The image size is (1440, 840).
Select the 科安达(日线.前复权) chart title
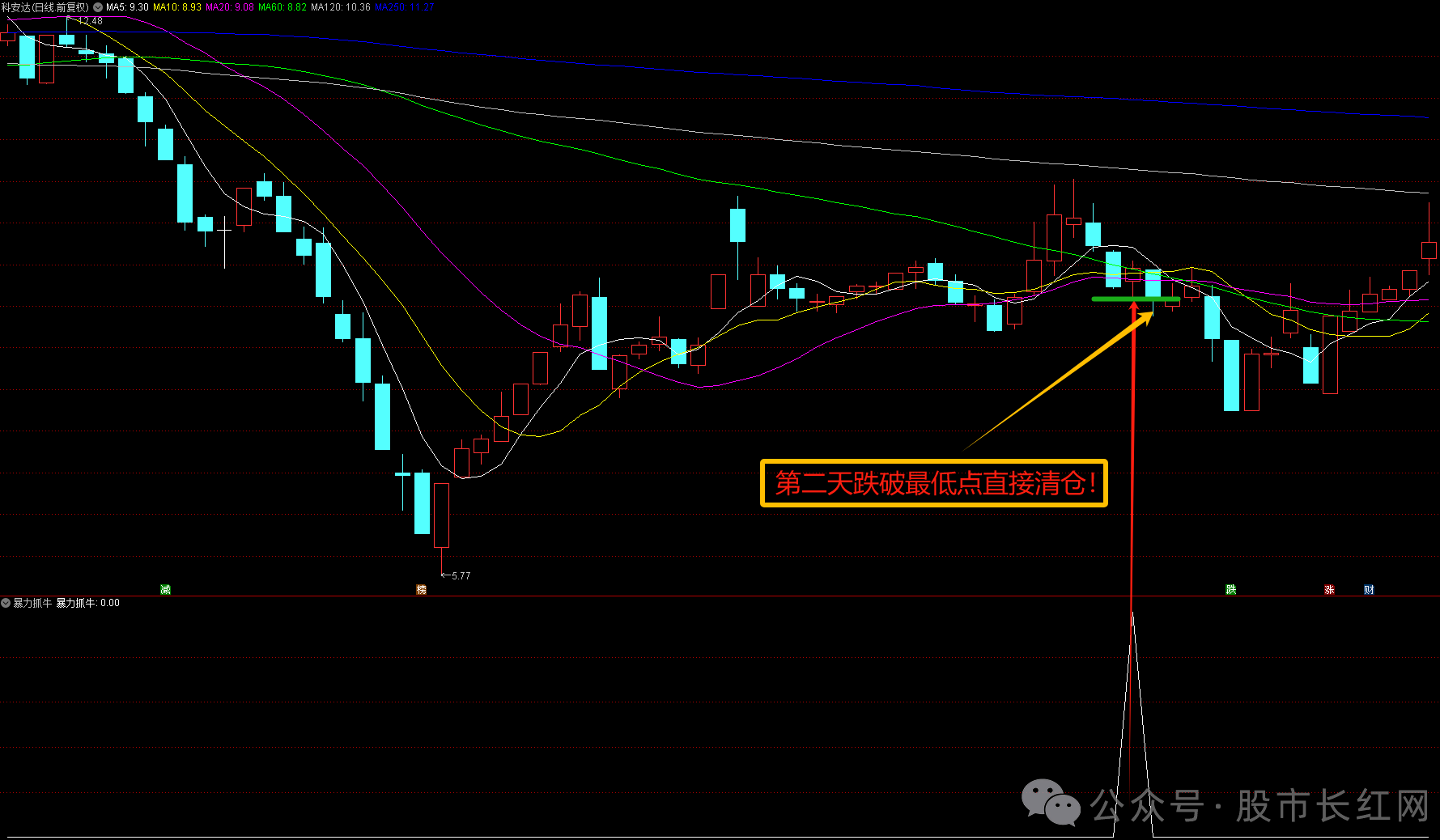(x=45, y=7)
